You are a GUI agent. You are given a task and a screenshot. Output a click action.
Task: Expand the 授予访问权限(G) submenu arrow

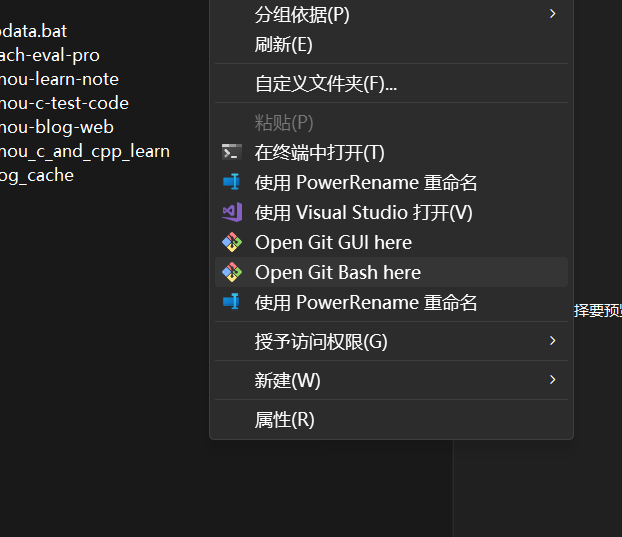pos(552,341)
